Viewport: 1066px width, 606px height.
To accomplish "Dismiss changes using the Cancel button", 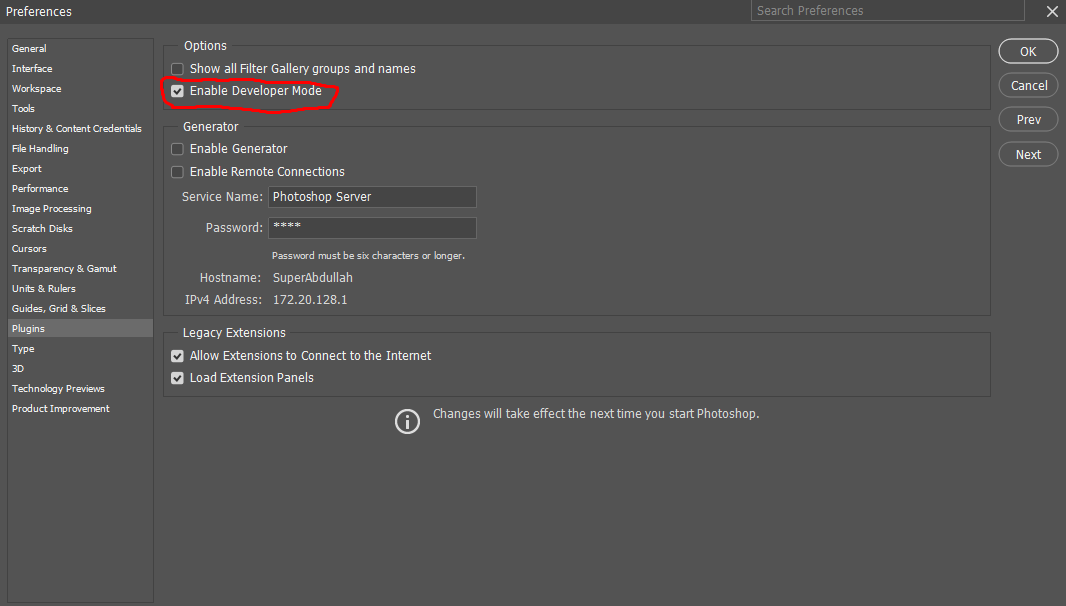I will pyautogui.click(x=1028, y=85).
